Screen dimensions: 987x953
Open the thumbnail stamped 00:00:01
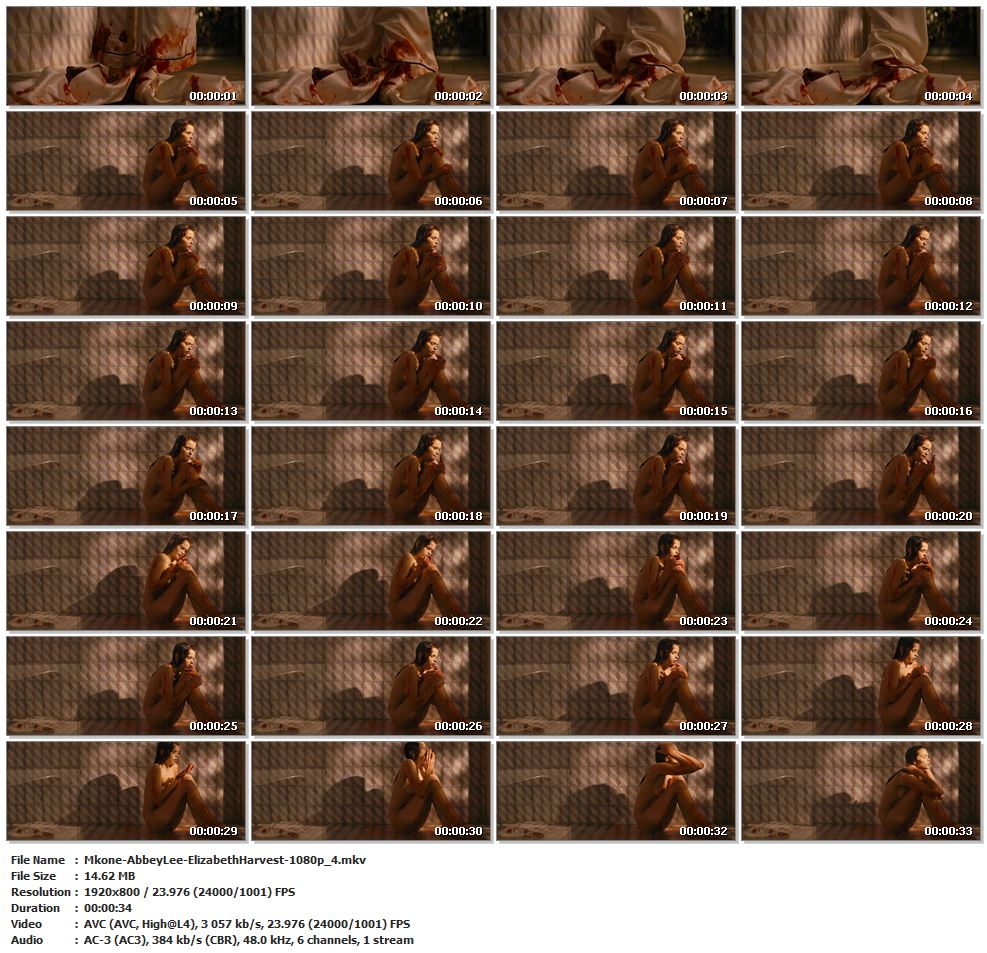[x=126, y=56]
